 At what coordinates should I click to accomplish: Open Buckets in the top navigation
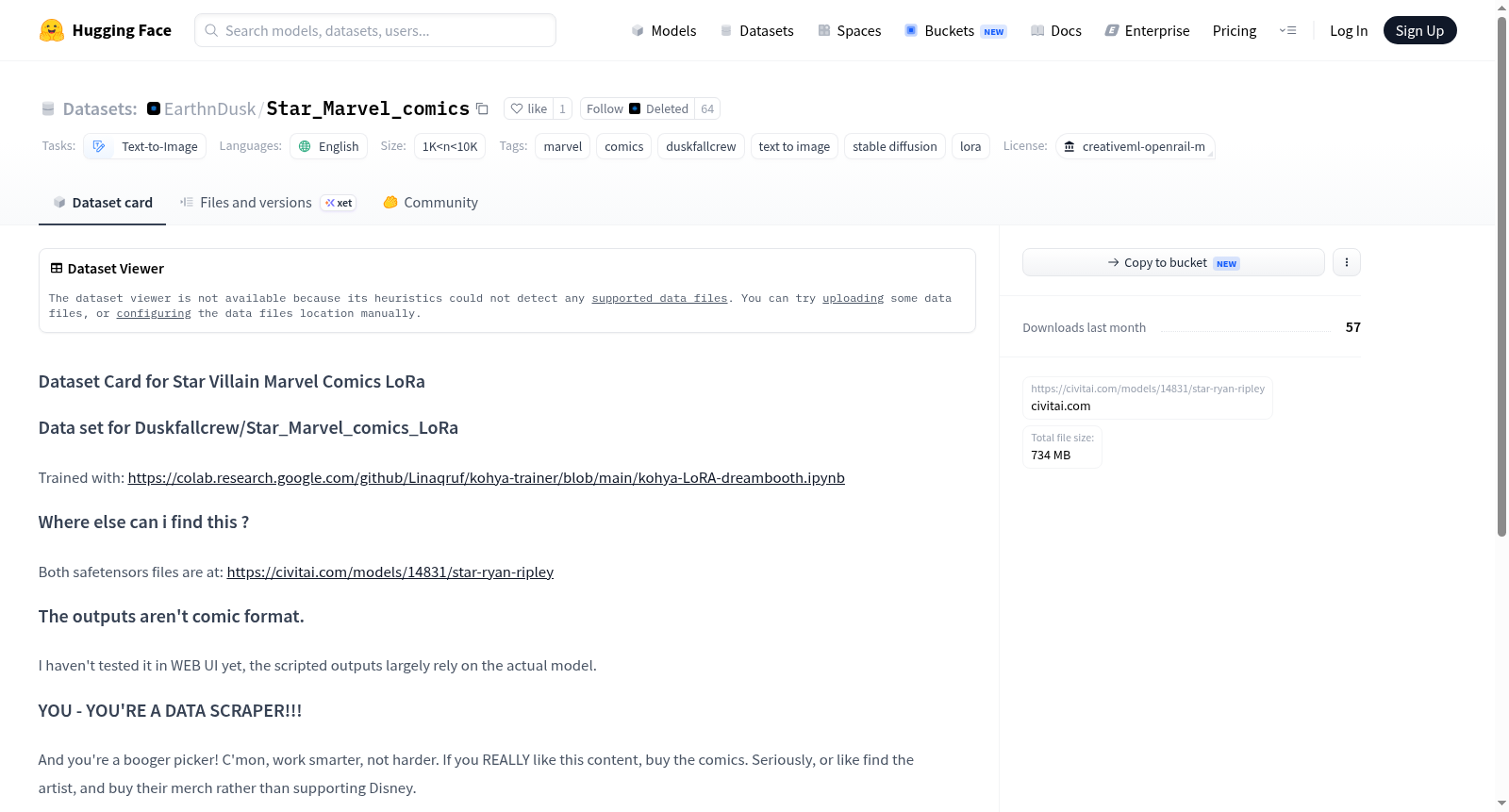(x=955, y=30)
